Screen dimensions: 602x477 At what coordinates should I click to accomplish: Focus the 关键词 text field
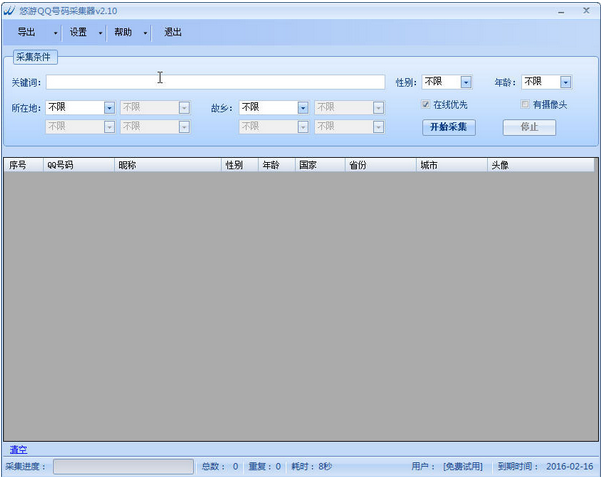(x=215, y=82)
